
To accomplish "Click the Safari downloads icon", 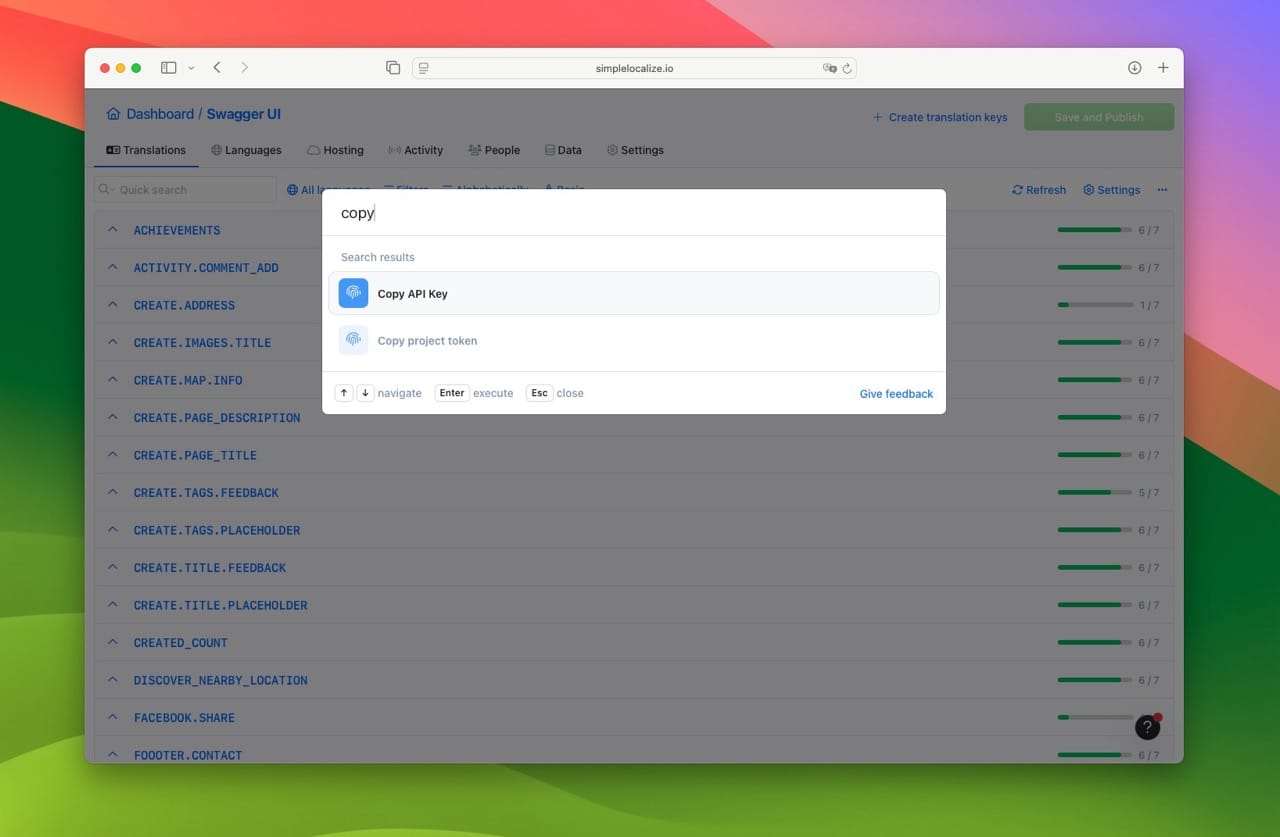I will point(1134,68).
